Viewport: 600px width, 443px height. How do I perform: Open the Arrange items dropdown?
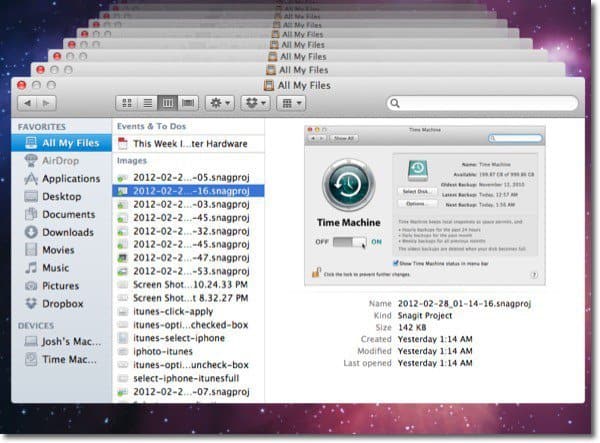coord(291,103)
